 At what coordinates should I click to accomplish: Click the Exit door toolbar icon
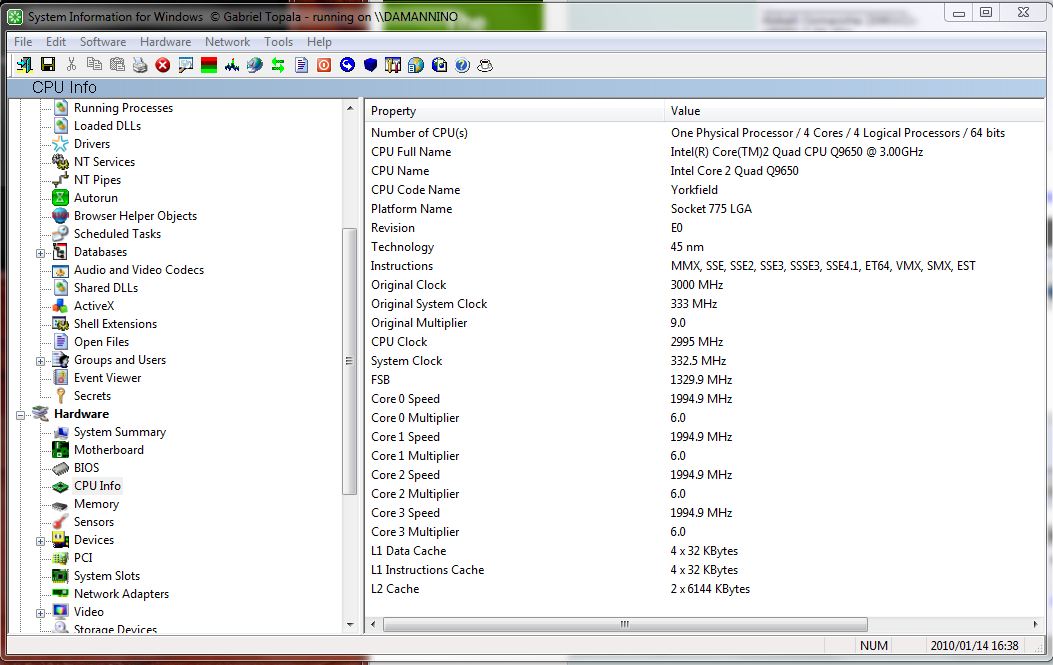(25, 65)
